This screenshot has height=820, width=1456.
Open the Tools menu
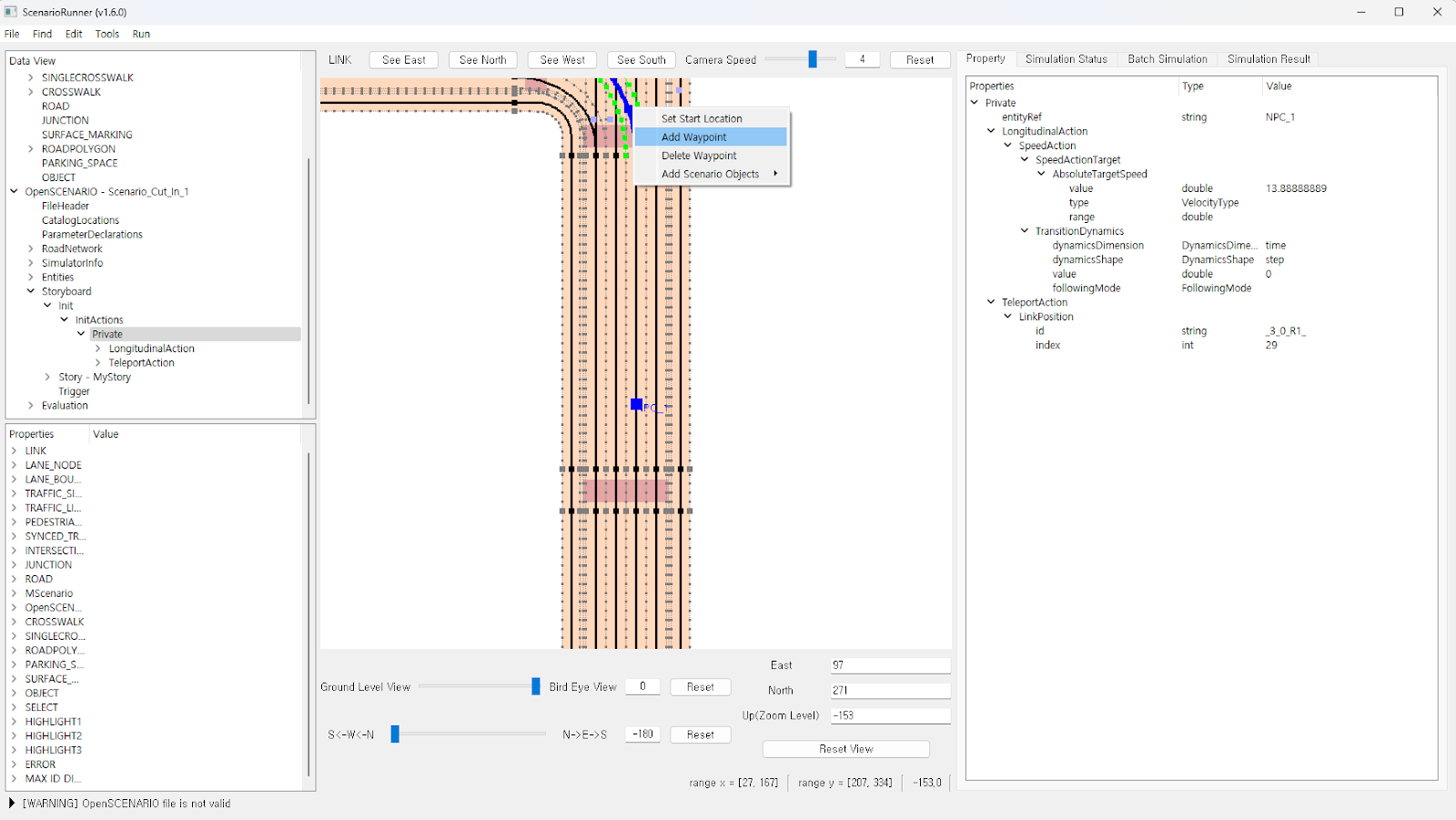[x=107, y=34]
